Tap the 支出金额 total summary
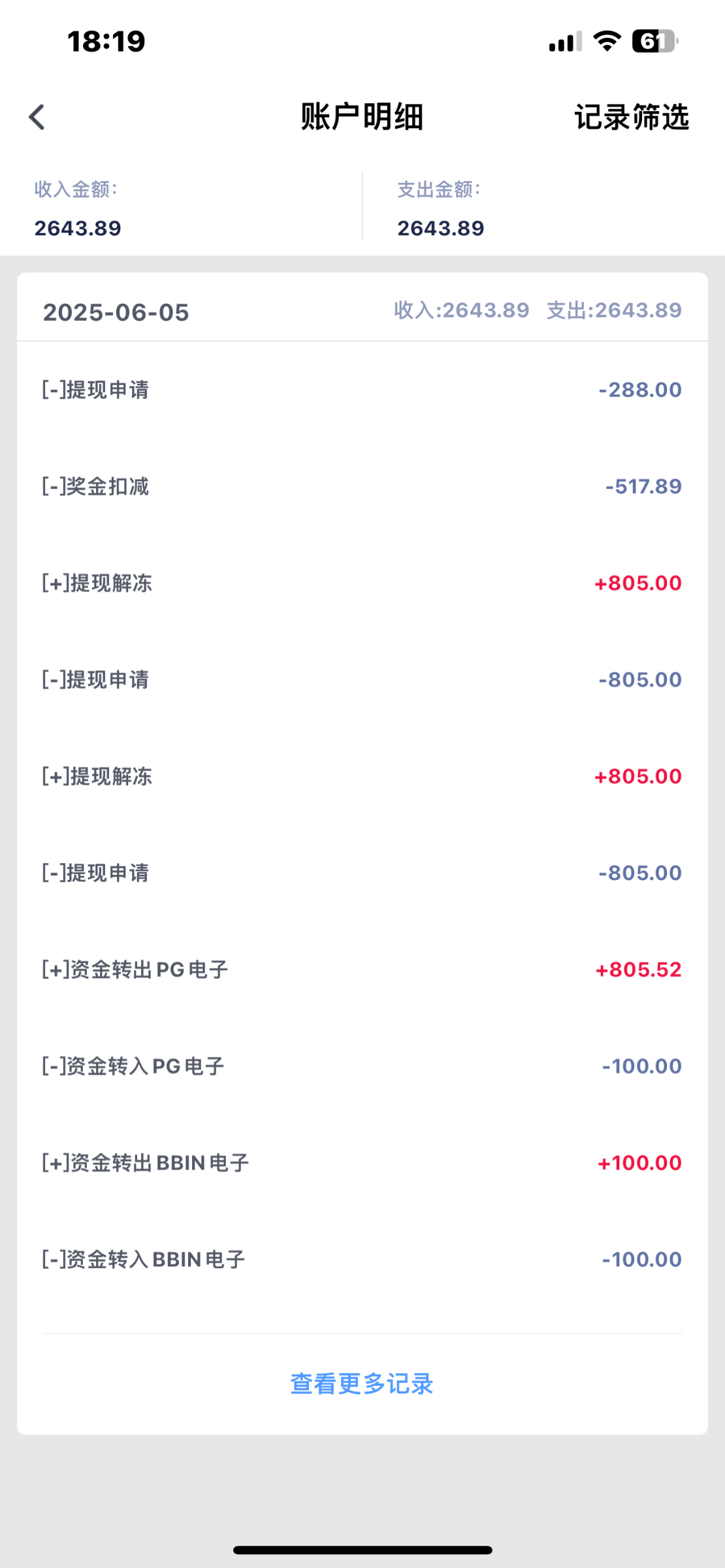The image size is (725, 1568). pyautogui.click(x=441, y=209)
